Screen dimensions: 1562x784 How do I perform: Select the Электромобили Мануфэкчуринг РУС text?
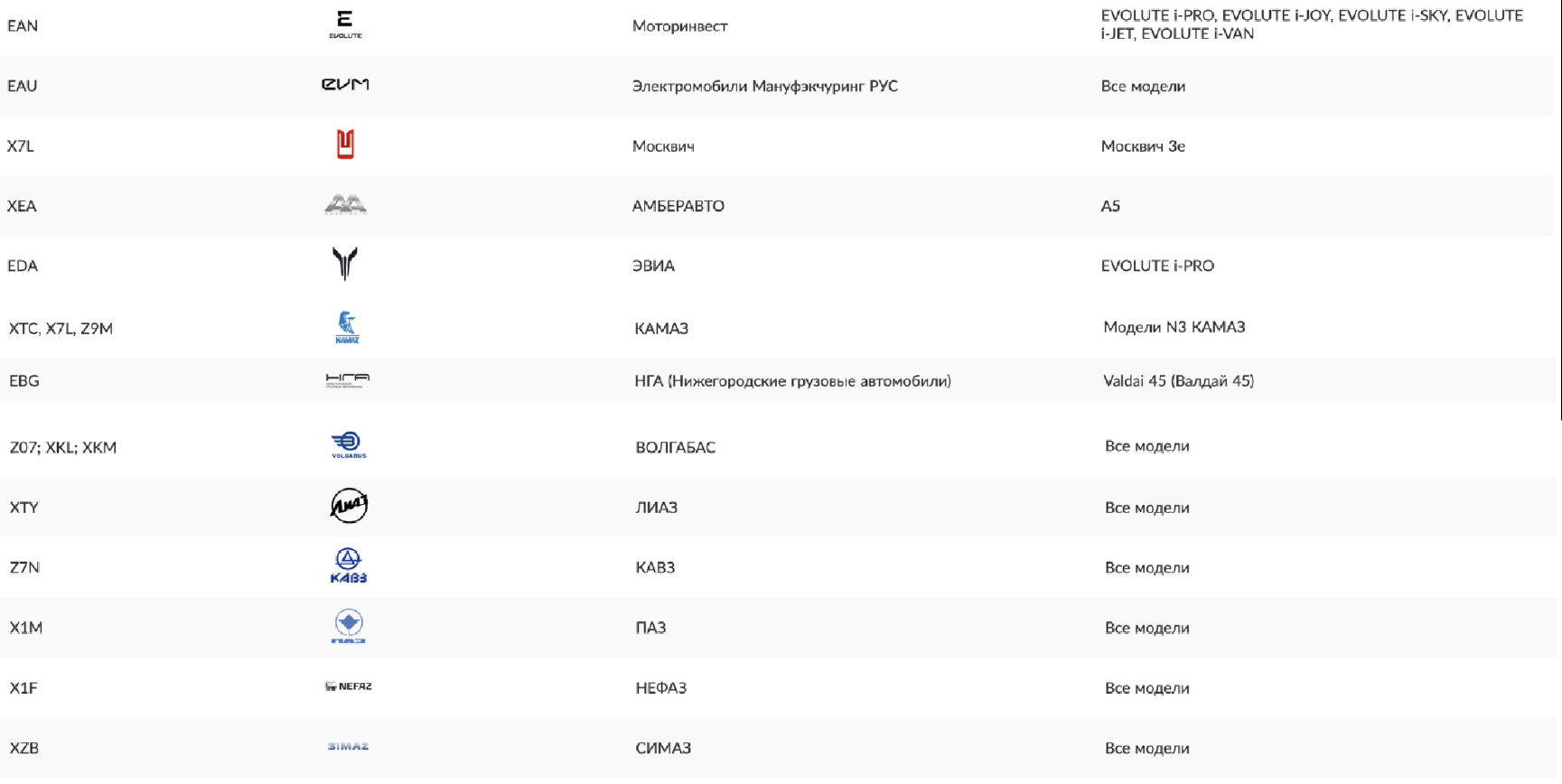[764, 87]
